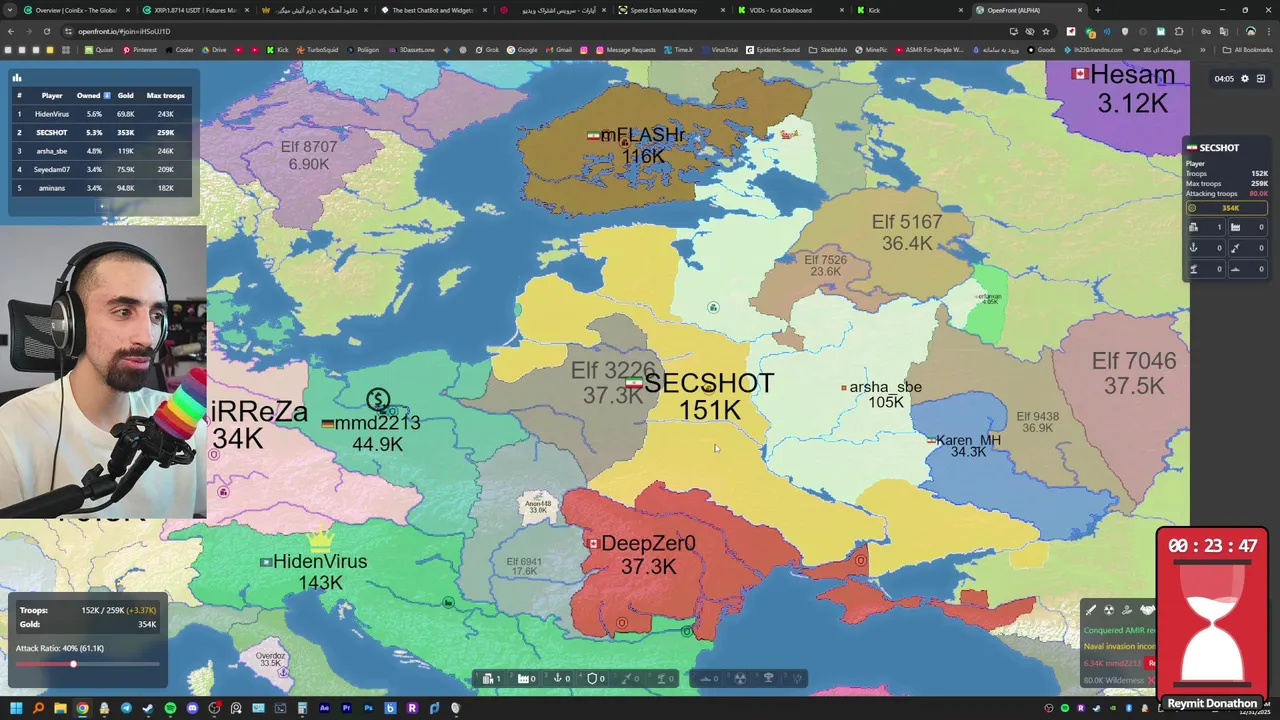The width and height of the screenshot is (1280, 720).
Task: Click the SAM launcher icon in SECSHOT panel
Action: 1194,269
